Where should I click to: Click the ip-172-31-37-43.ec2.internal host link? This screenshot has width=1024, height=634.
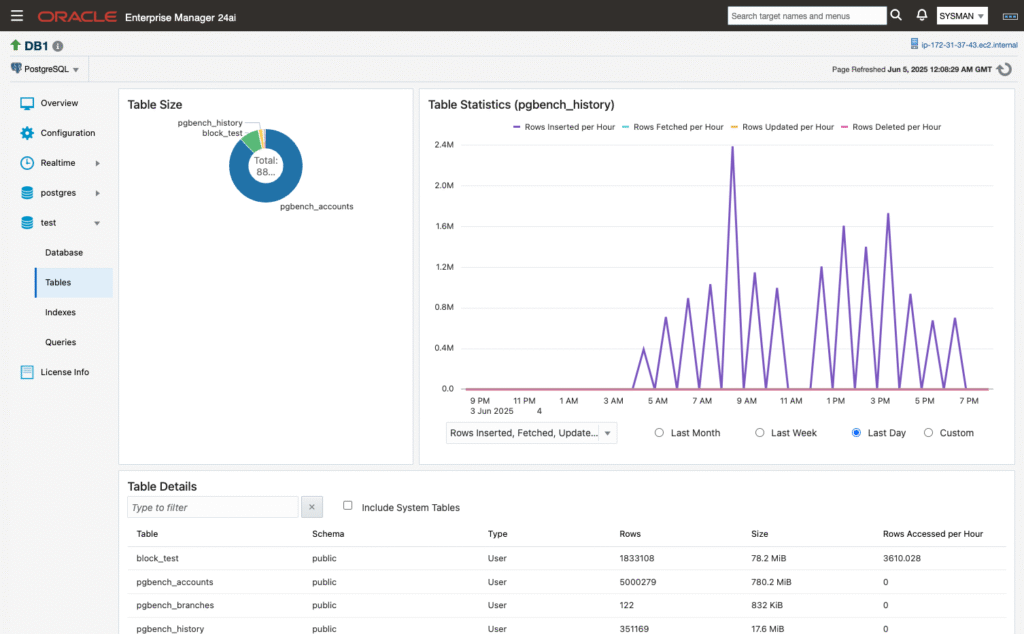click(x=968, y=45)
